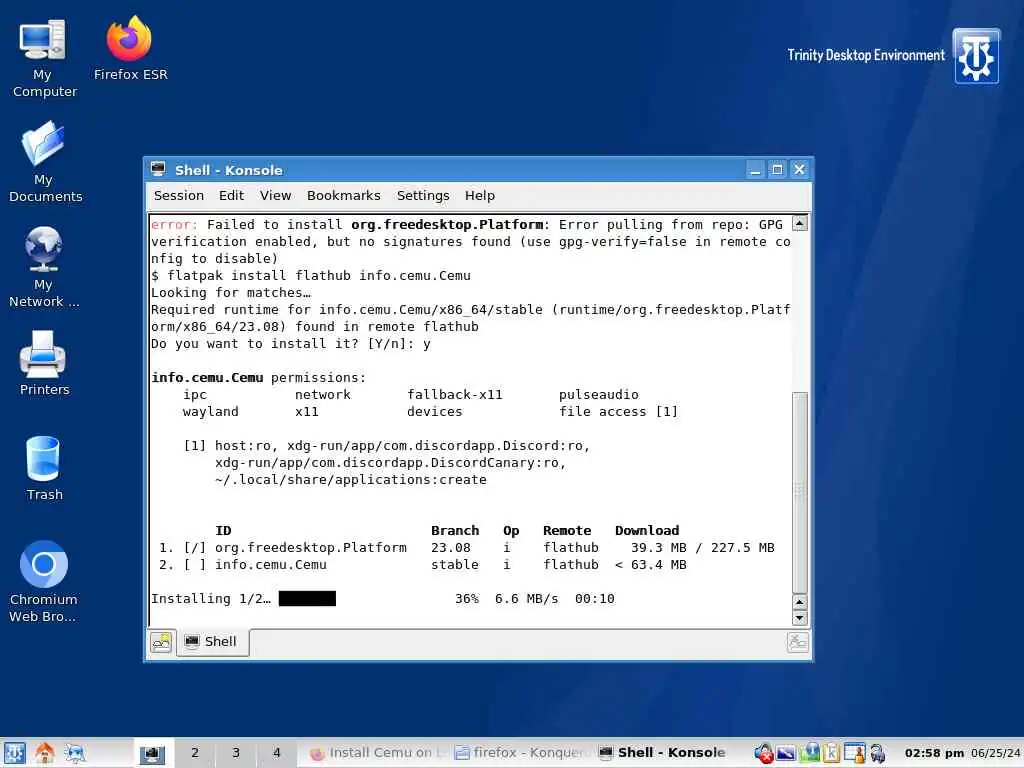Image resolution: width=1024 pixels, height=768 pixels.
Task: Open the Edit menu
Action: (231, 195)
